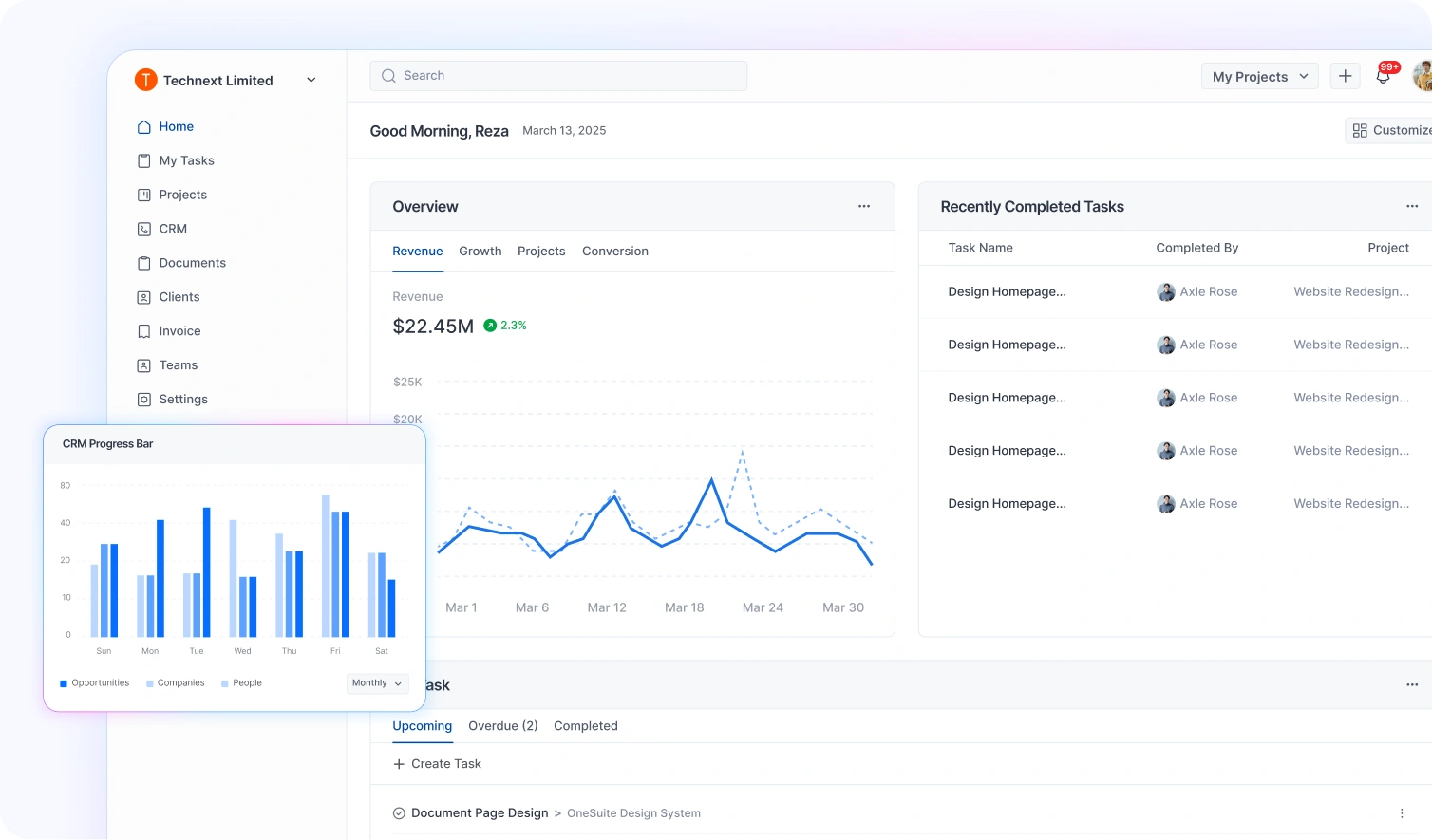Open task section more options menu

point(1412,684)
